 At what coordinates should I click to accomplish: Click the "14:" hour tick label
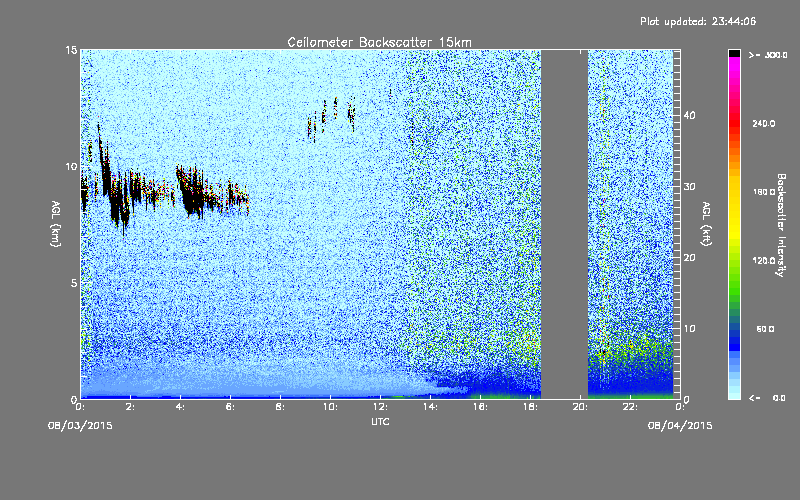click(x=430, y=407)
